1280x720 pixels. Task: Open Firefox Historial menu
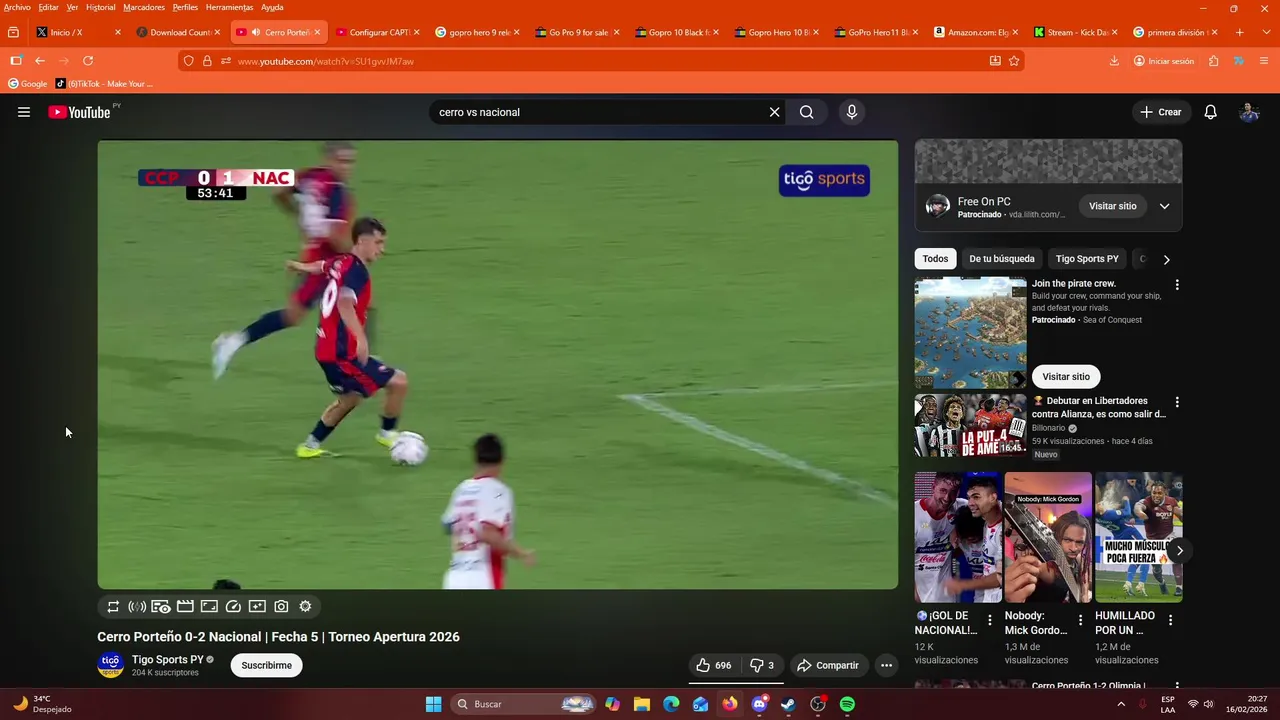pyautogui.click(x=100, y=7)
